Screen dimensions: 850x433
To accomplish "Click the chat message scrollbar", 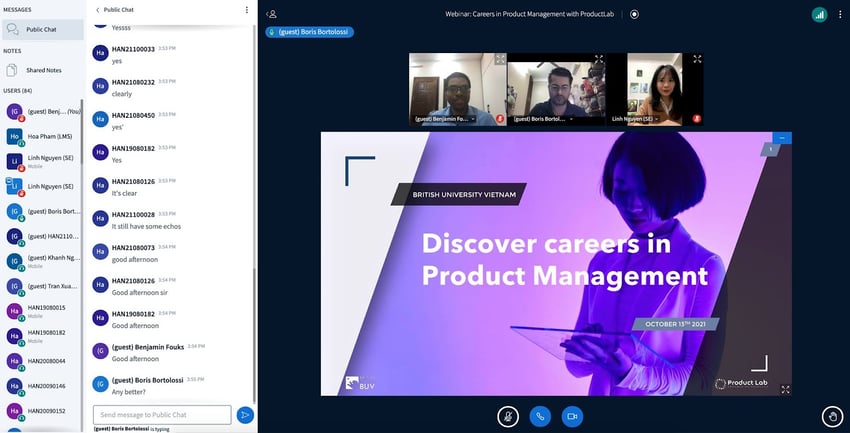I will [254, 335].
